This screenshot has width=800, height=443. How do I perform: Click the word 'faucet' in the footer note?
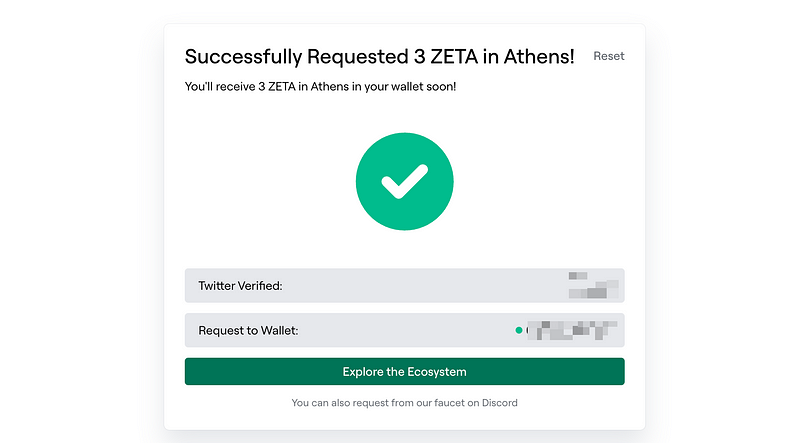tap(449, 403)
